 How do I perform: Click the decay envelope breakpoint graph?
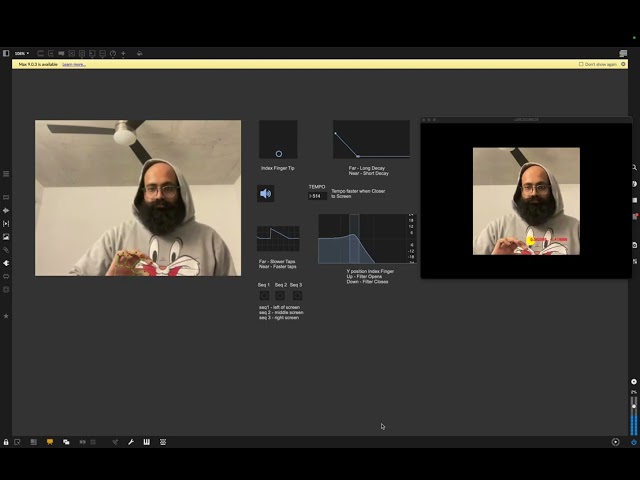(x=371, y=139)
